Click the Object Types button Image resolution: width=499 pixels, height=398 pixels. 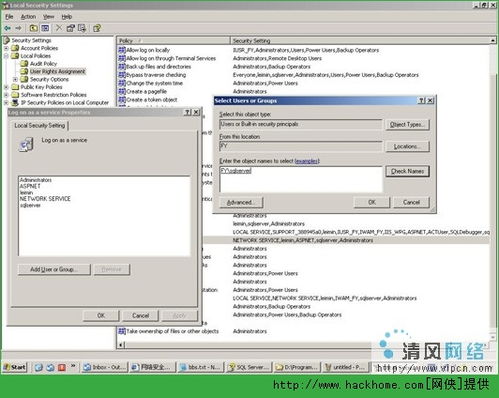[407, 124]
